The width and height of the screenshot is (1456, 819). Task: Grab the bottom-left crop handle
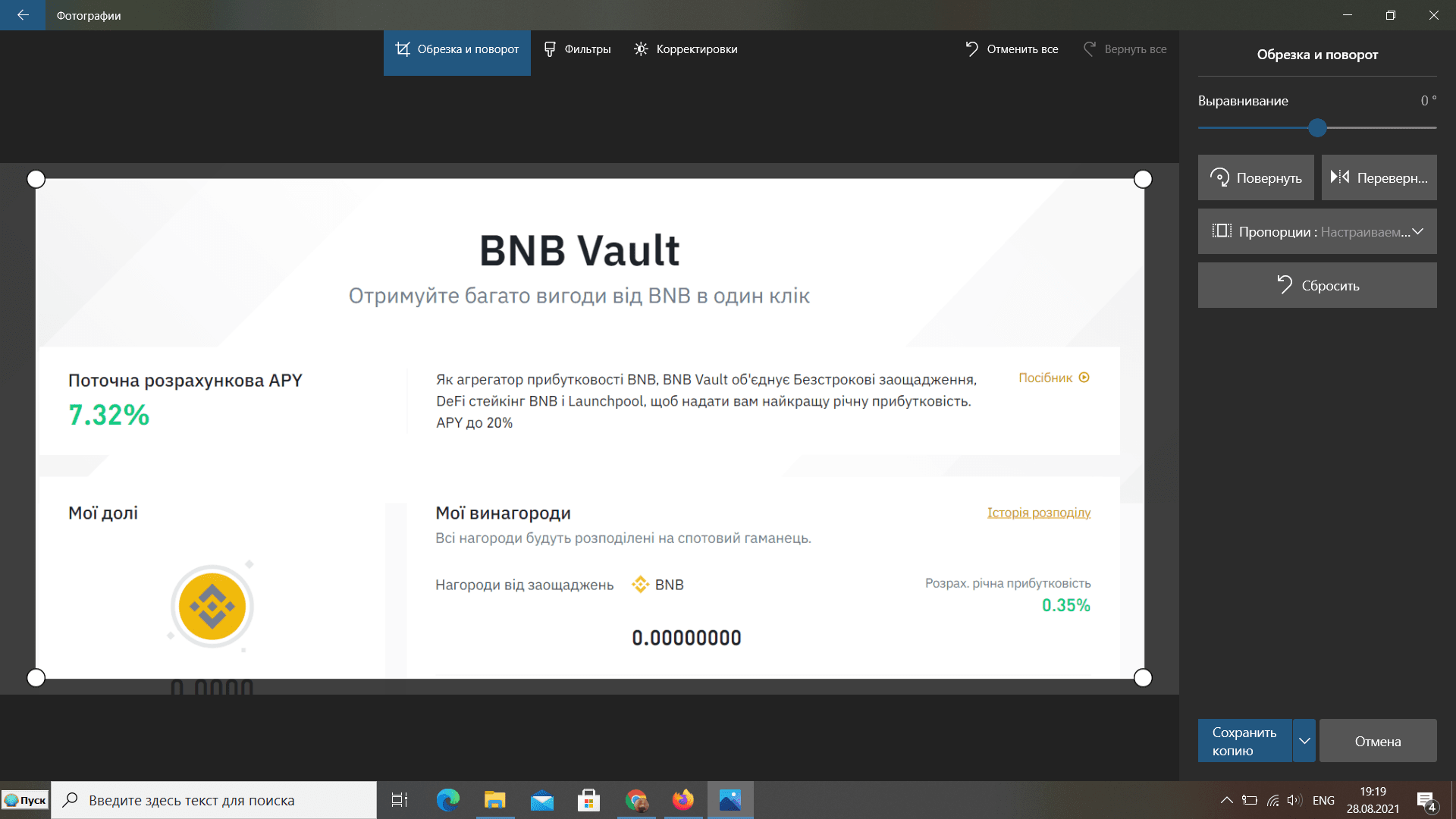point(36,678)
